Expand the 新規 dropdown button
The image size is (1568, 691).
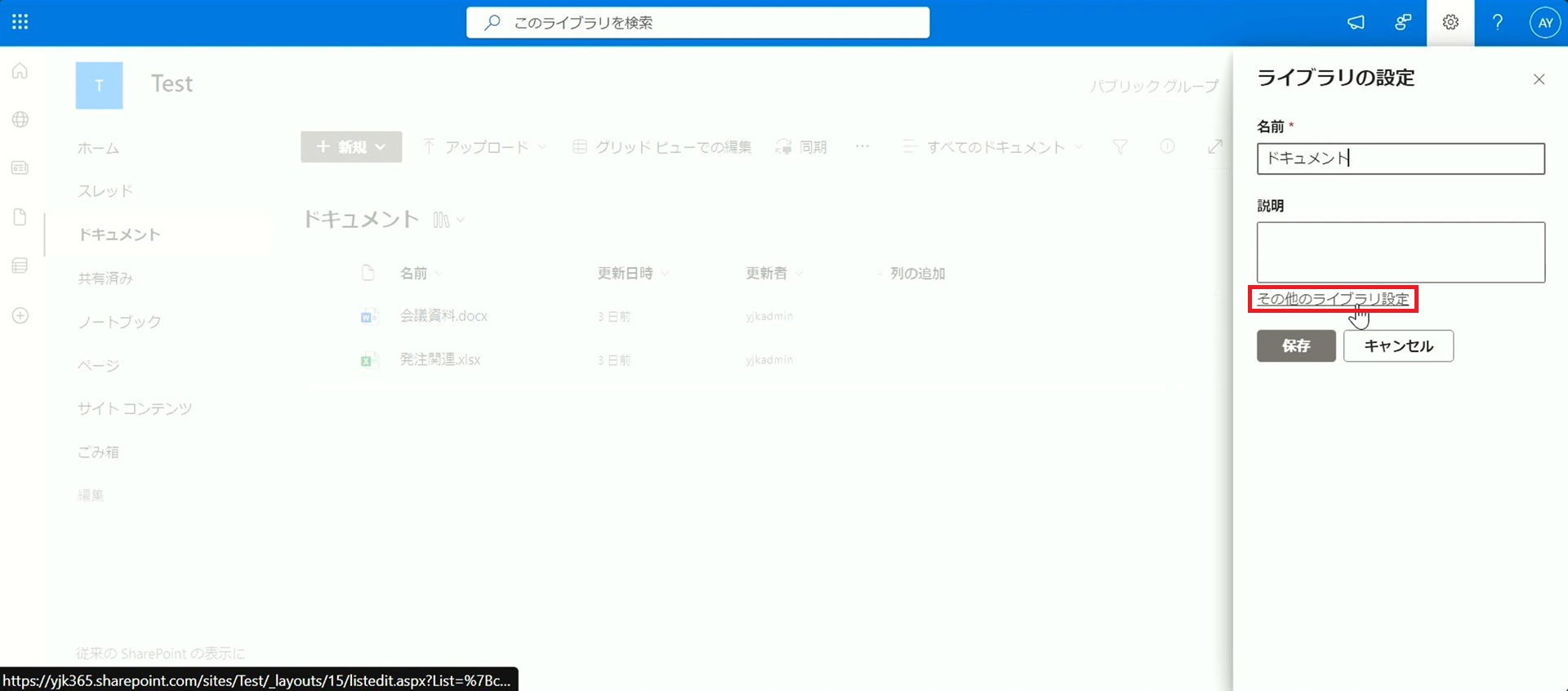(351, 147)
